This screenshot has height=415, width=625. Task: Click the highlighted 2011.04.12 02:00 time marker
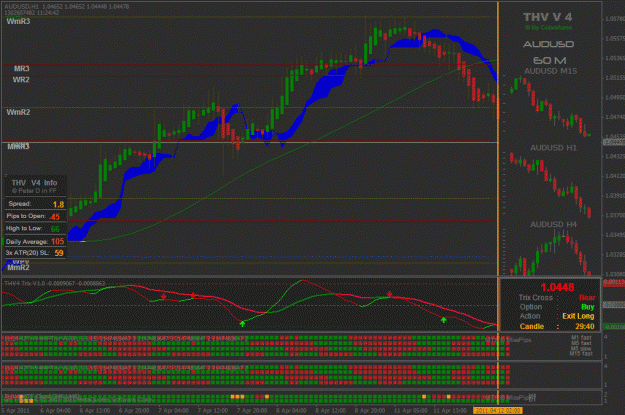point(498,410)
